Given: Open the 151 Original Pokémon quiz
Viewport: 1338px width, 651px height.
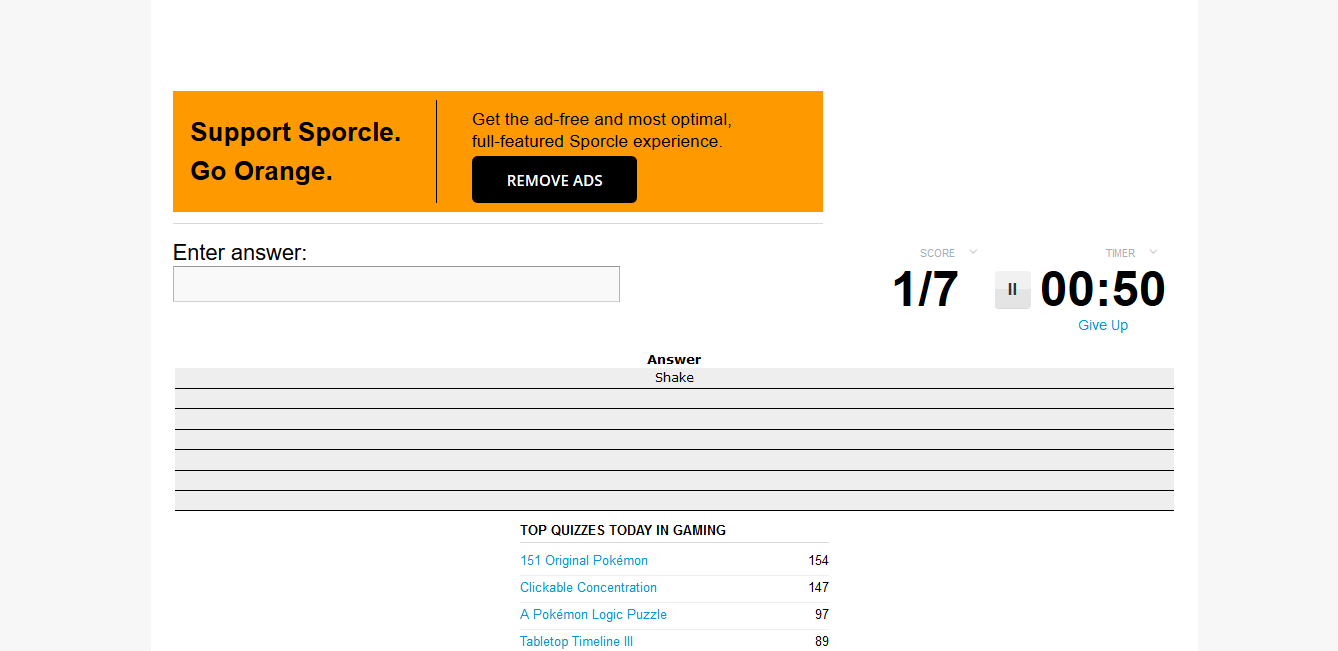Looking at the screenshot, I should click(584, 561).
